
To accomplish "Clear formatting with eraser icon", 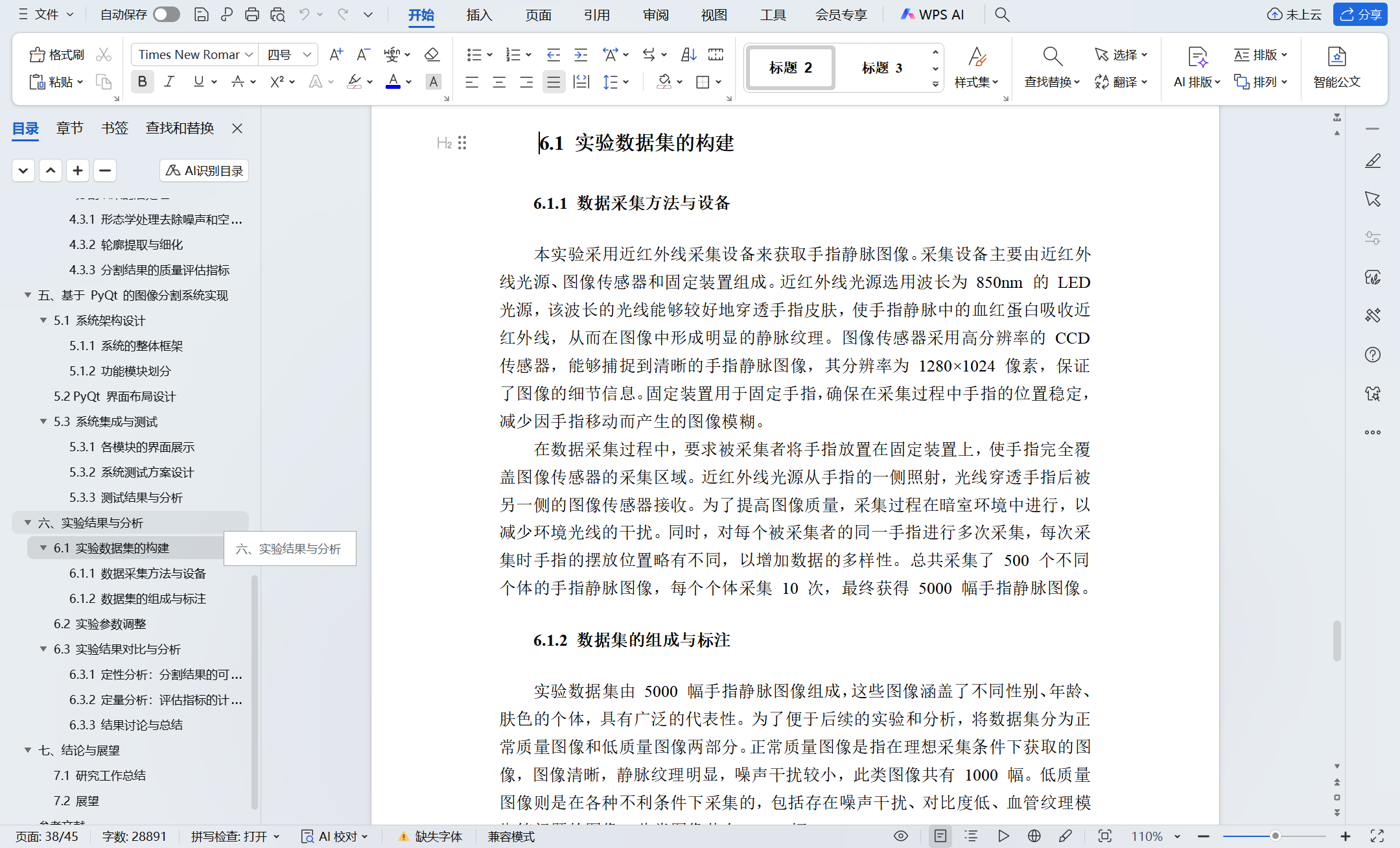I will pyautogui.click(x=432, y=54).
